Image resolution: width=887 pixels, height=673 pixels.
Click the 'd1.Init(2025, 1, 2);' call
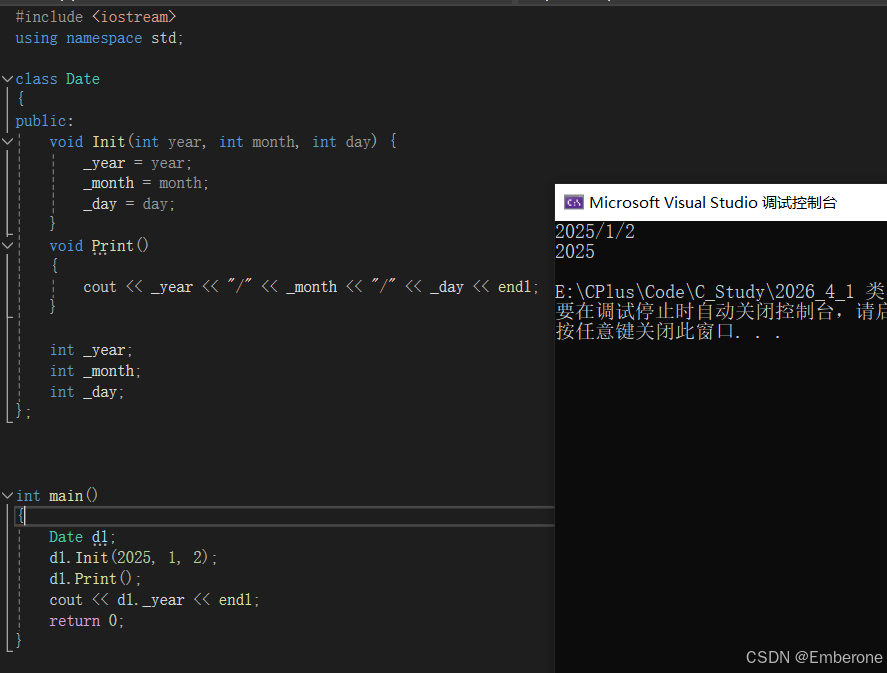pyautogui.click(x=133, y=558)
